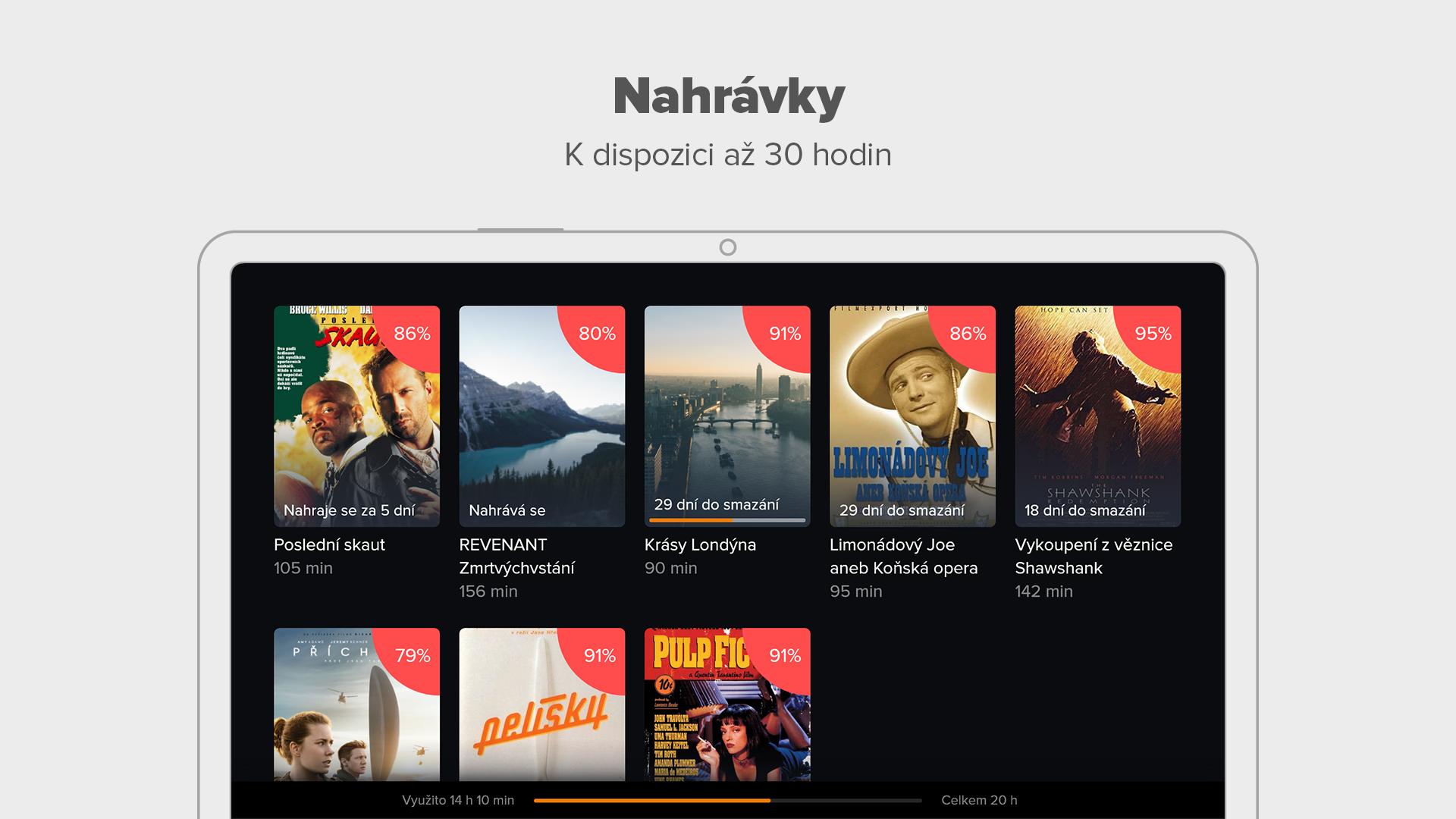Open the REVENANT Zmrtvýchvstání landscape thumbnail

(542, 416)
